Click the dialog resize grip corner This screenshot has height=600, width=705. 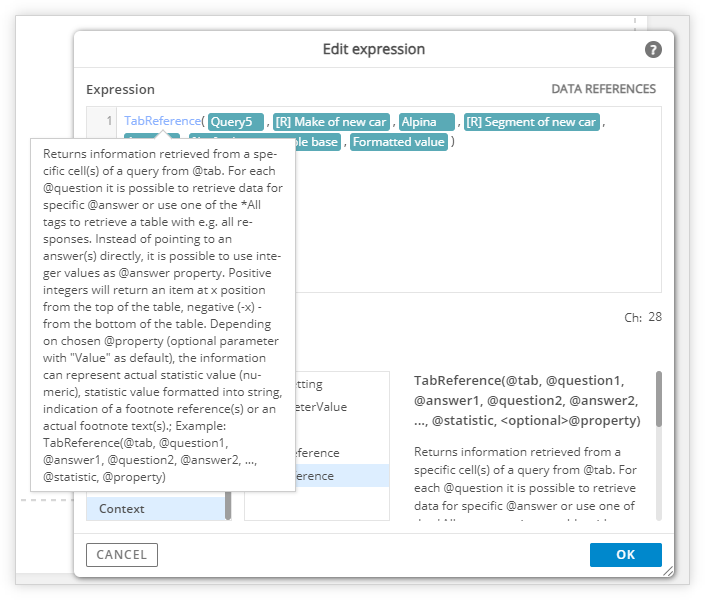coord(668,571)
